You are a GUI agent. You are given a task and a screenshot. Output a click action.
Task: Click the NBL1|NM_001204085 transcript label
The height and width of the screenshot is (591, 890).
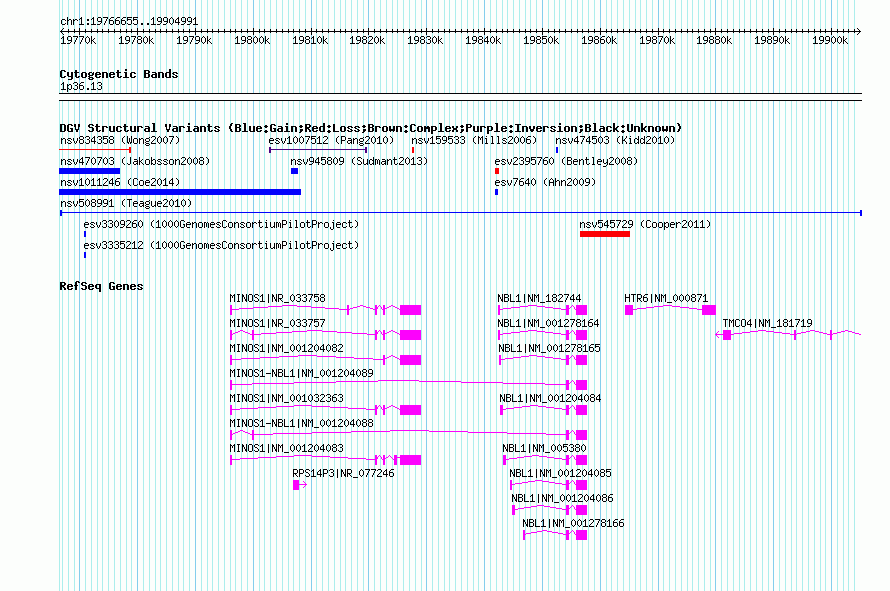[x=560, y=473]
